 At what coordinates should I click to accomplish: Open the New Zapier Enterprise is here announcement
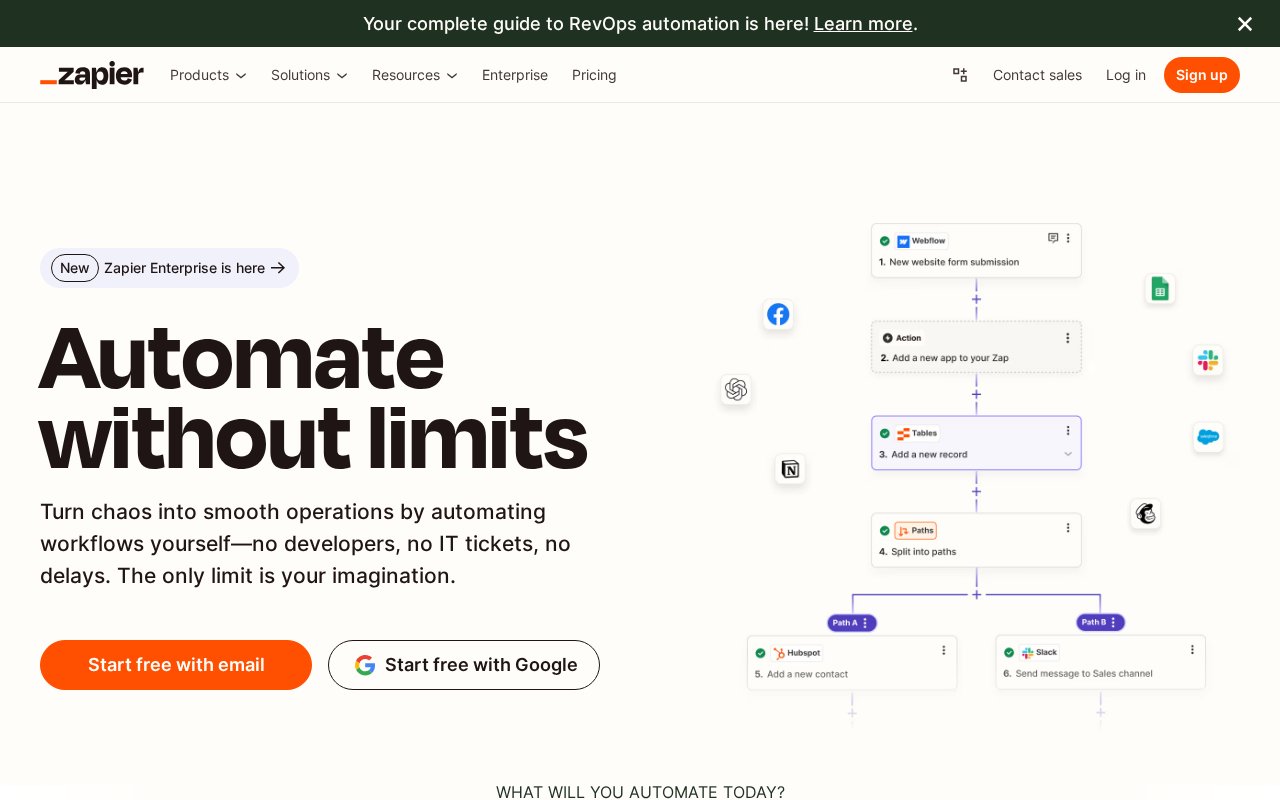[x=169, y=268]
